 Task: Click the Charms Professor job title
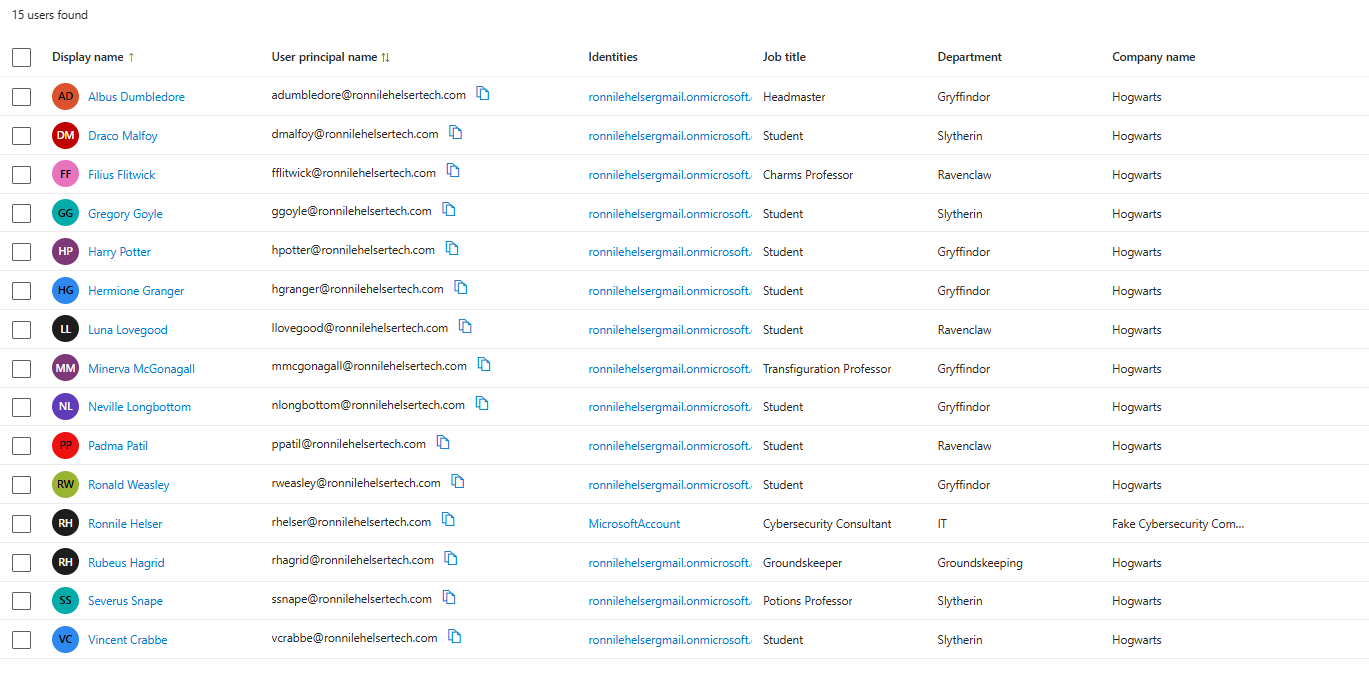click(808, 175)
